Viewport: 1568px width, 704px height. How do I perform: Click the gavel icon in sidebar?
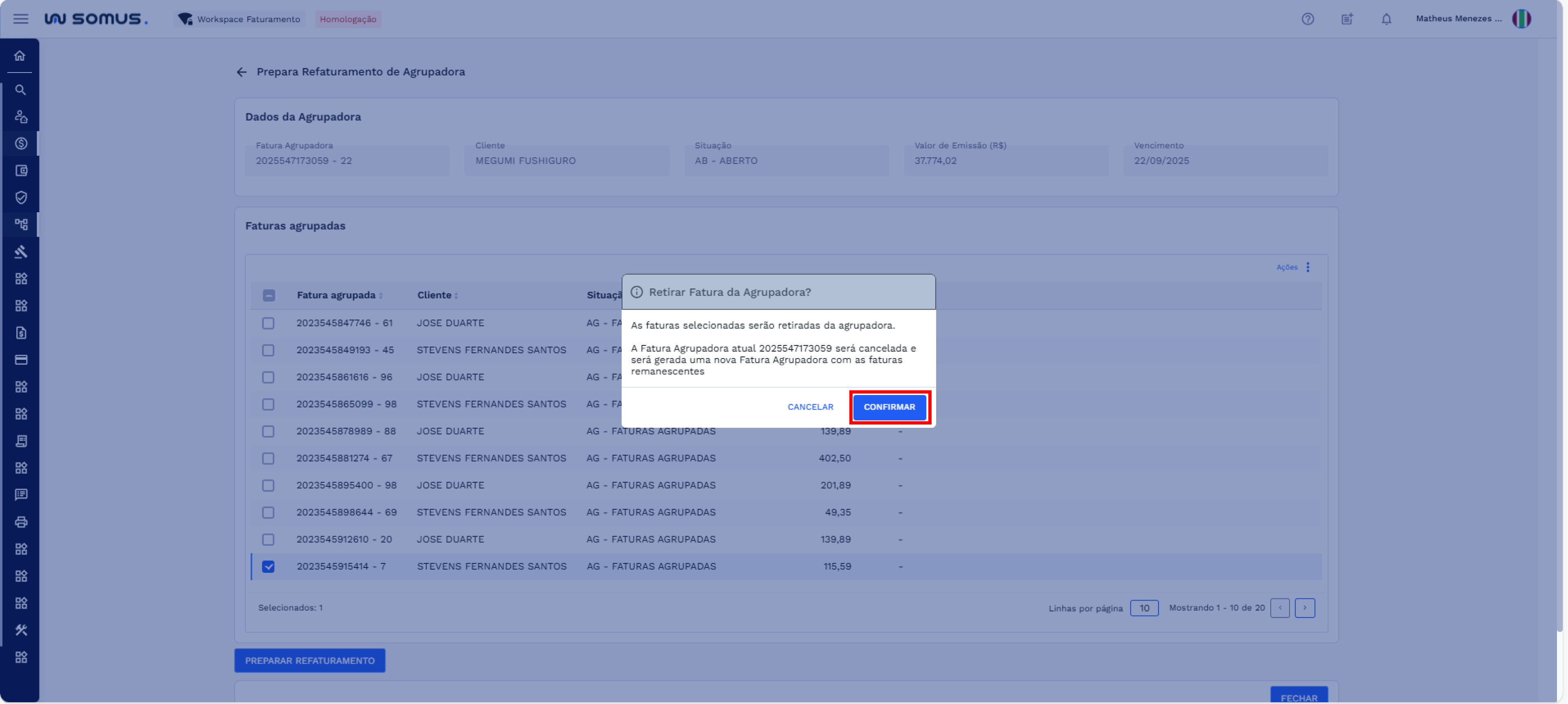[21, 251]
